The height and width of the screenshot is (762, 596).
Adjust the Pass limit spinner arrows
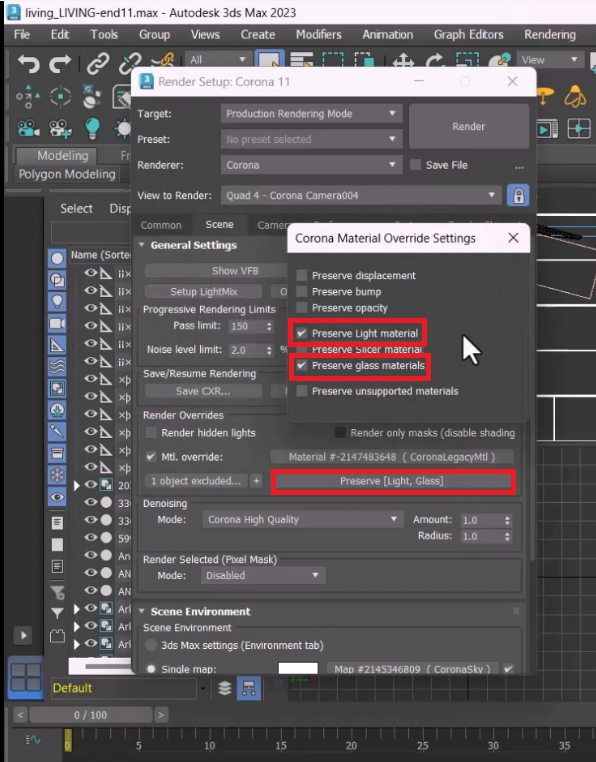(x=269, y=326)
